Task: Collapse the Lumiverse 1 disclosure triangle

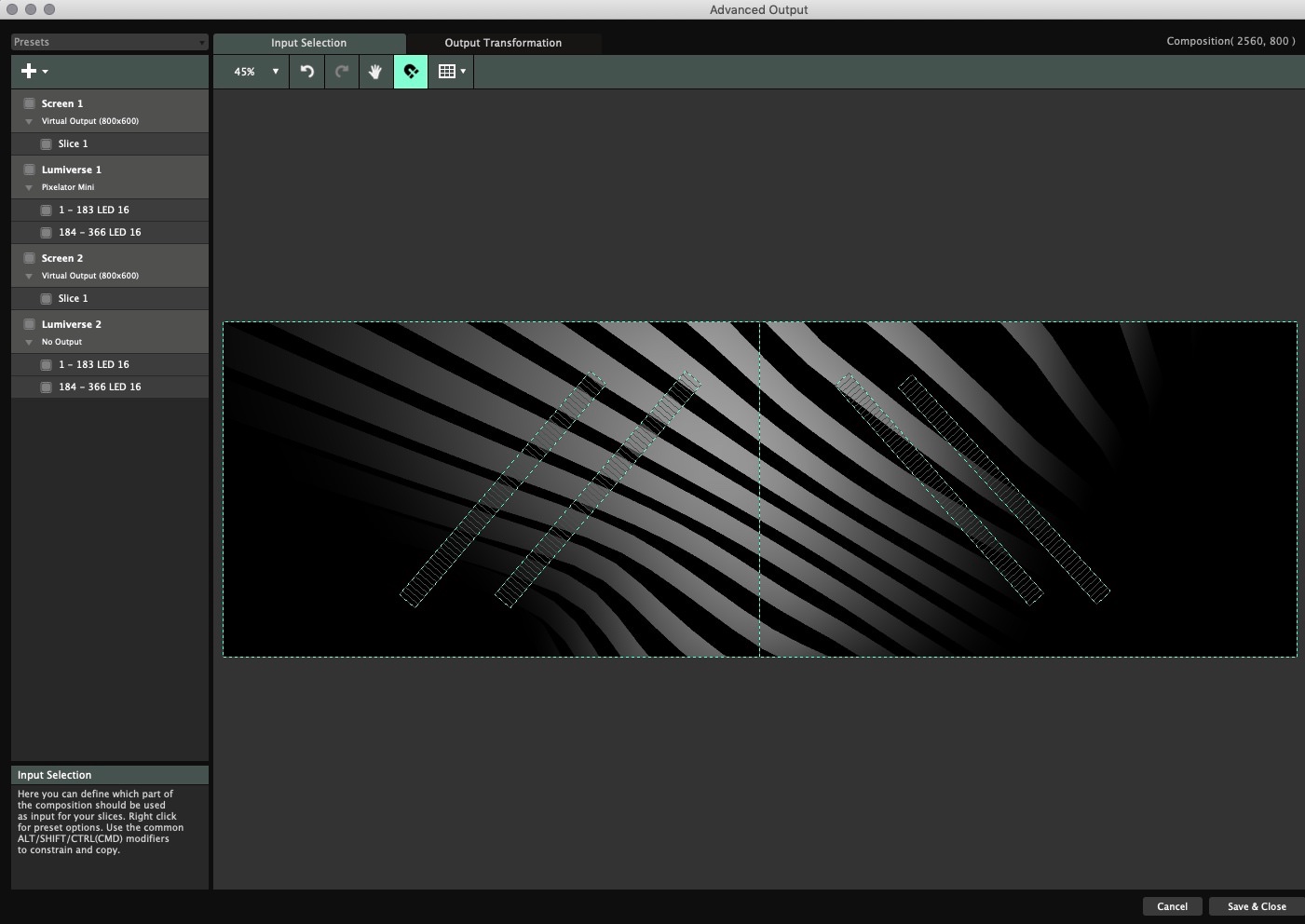Action: click(29, 187)
